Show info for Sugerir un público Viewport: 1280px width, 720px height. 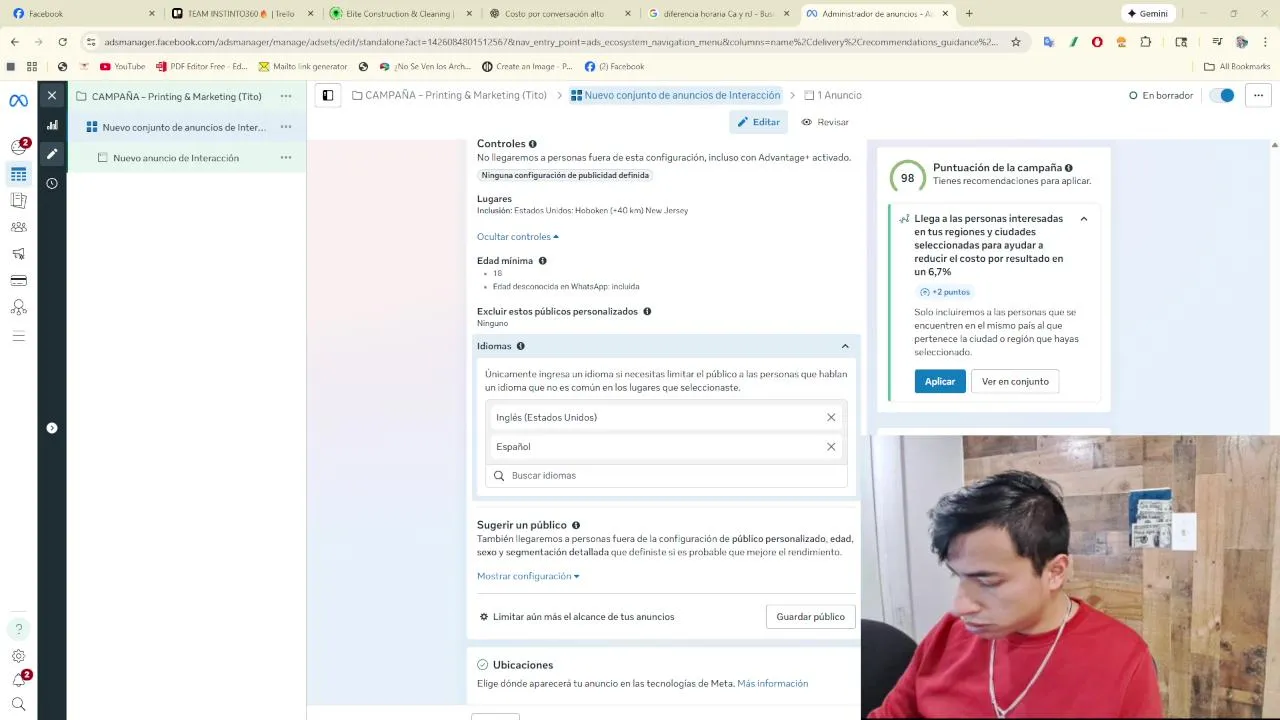click(576, 525)
